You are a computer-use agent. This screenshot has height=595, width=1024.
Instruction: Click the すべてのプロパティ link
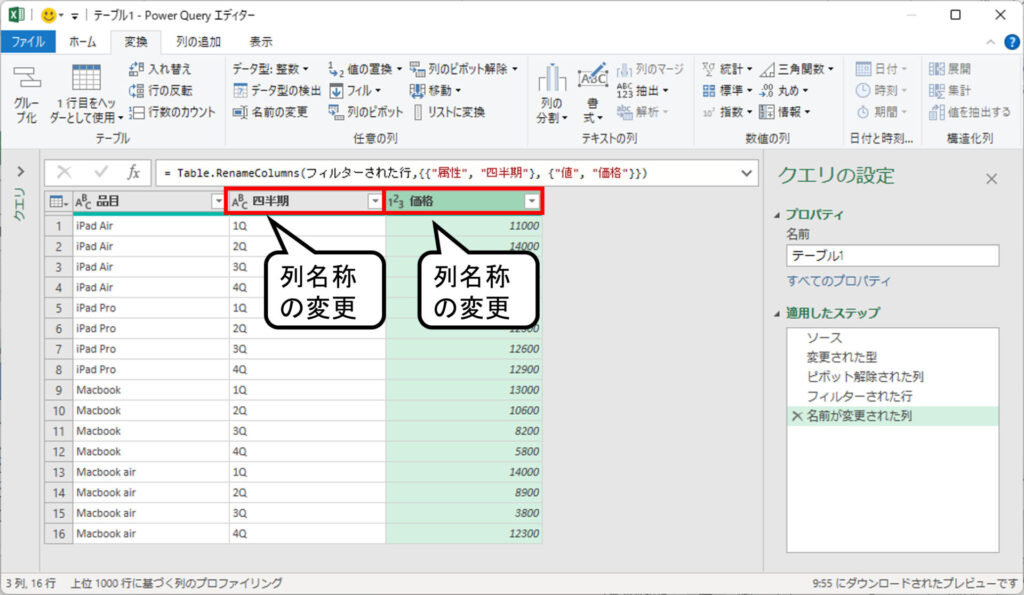tap(839, 281)
